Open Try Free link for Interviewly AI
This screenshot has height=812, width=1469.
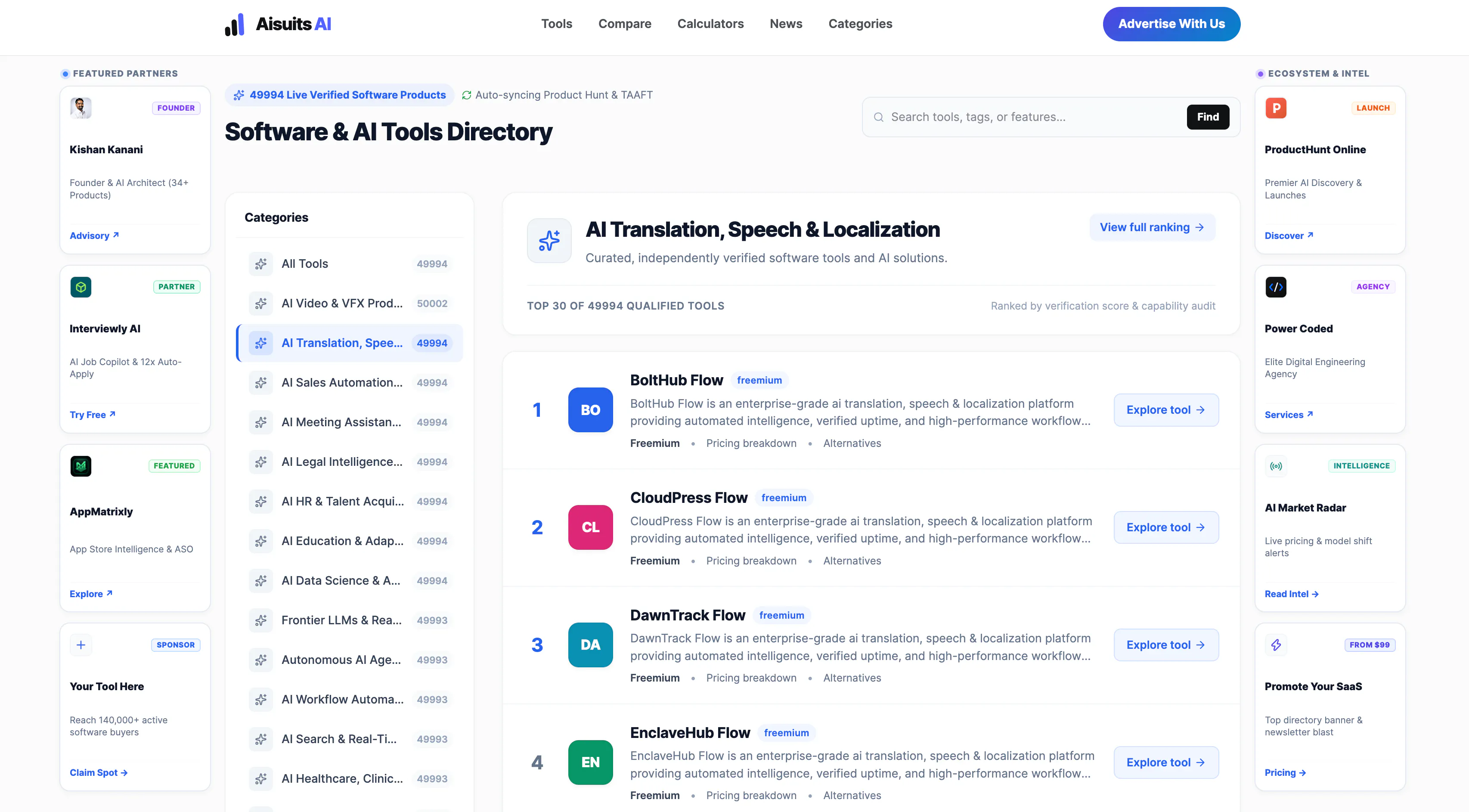pyautogui.click(x=93, y=415)
